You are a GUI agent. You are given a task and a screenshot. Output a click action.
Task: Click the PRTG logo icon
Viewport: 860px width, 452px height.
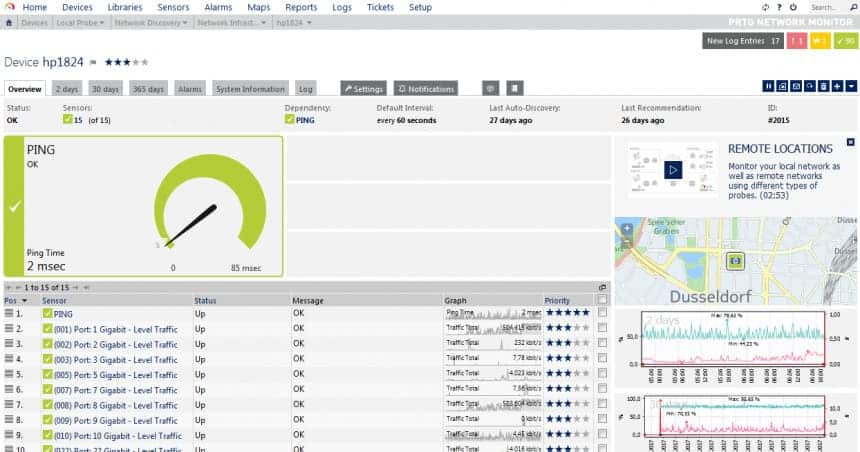(9, 7)
